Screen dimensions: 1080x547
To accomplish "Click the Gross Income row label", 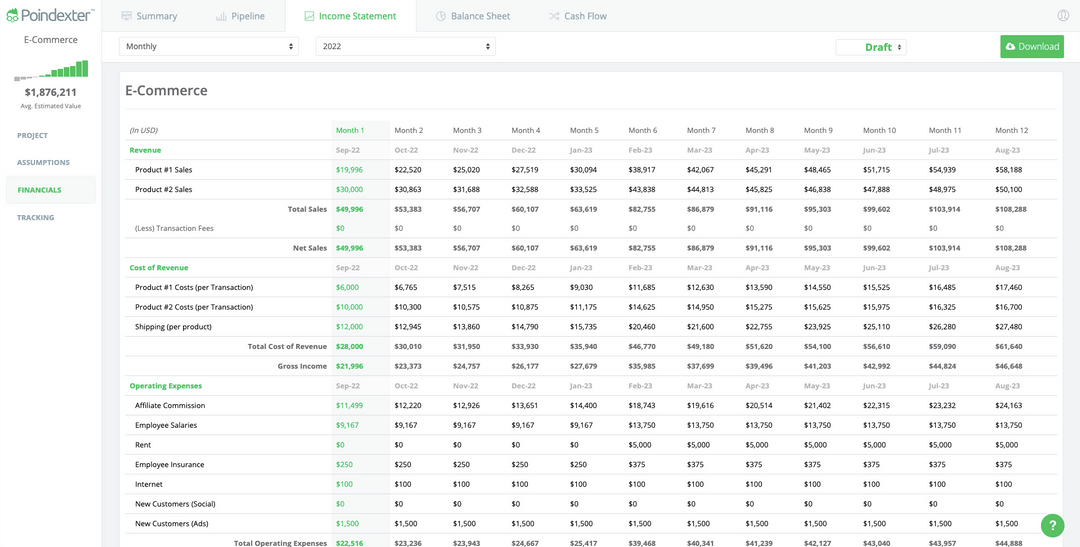I will click(x=302, y=366).
